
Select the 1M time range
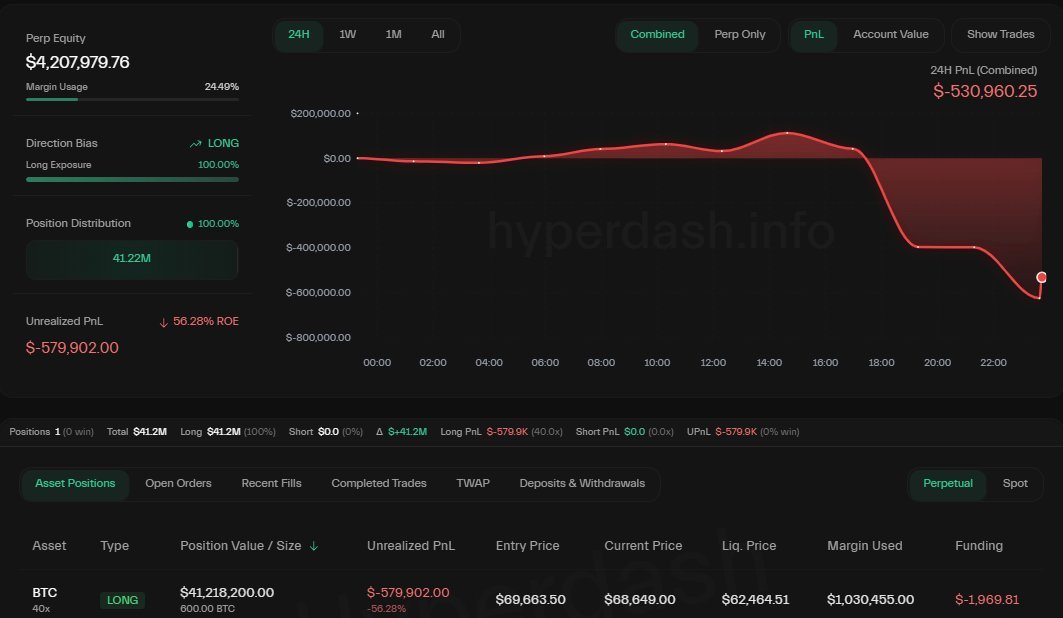pos(393,33)
